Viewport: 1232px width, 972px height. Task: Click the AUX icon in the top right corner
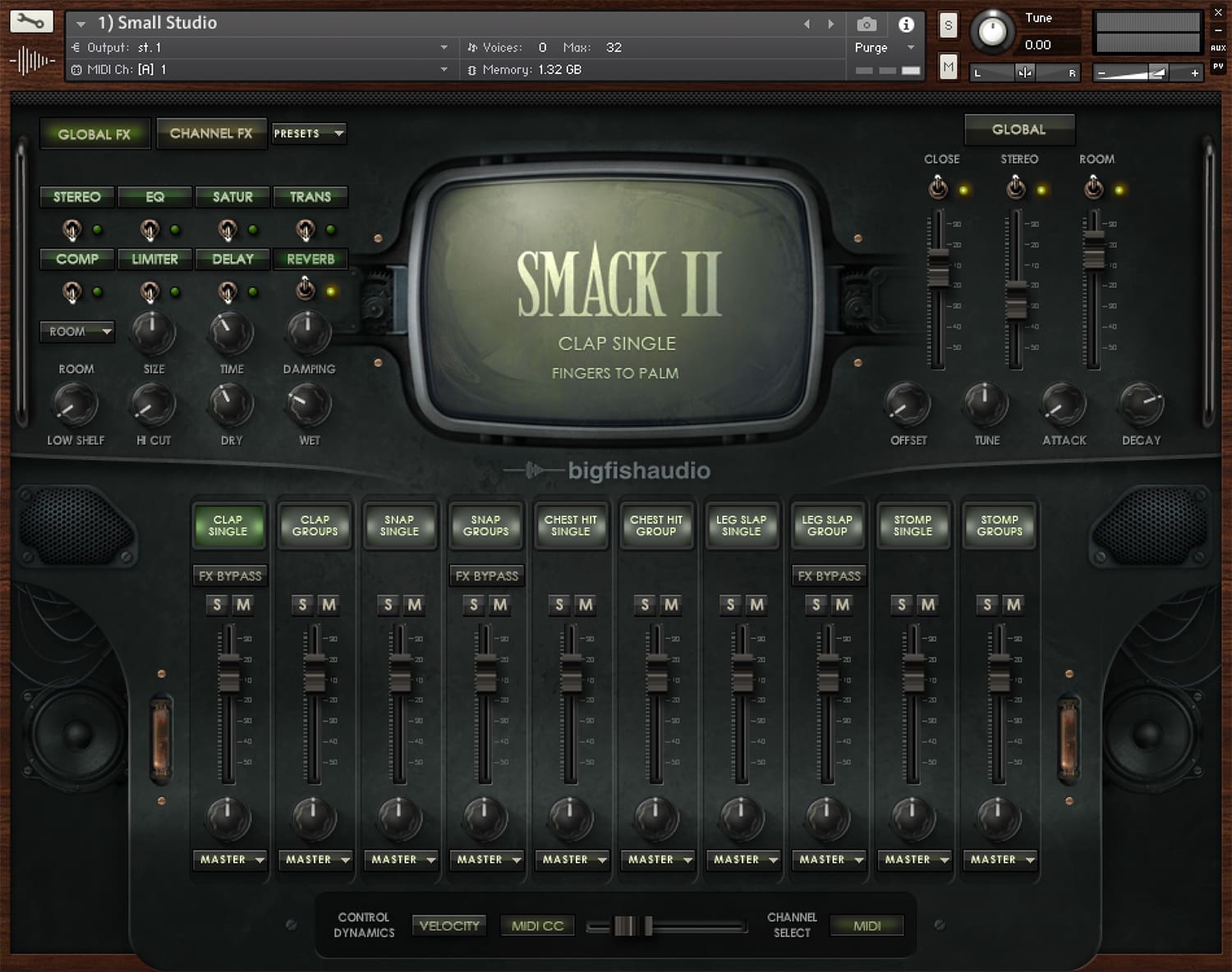pos(1219,48)
